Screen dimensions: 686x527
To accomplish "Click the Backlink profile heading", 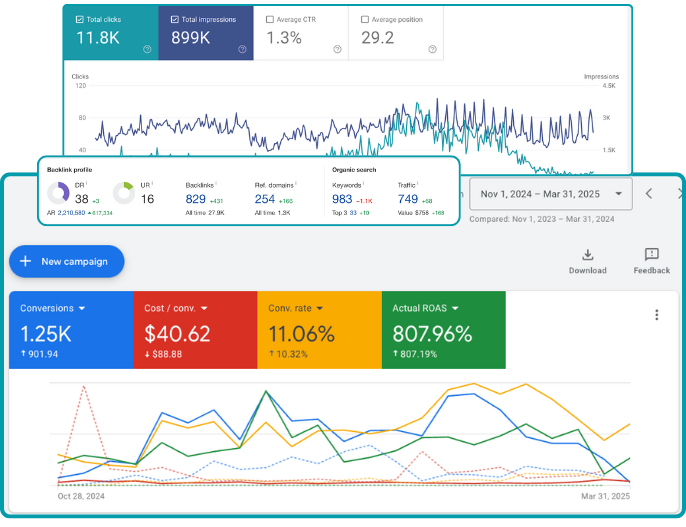I will [70, 170].
